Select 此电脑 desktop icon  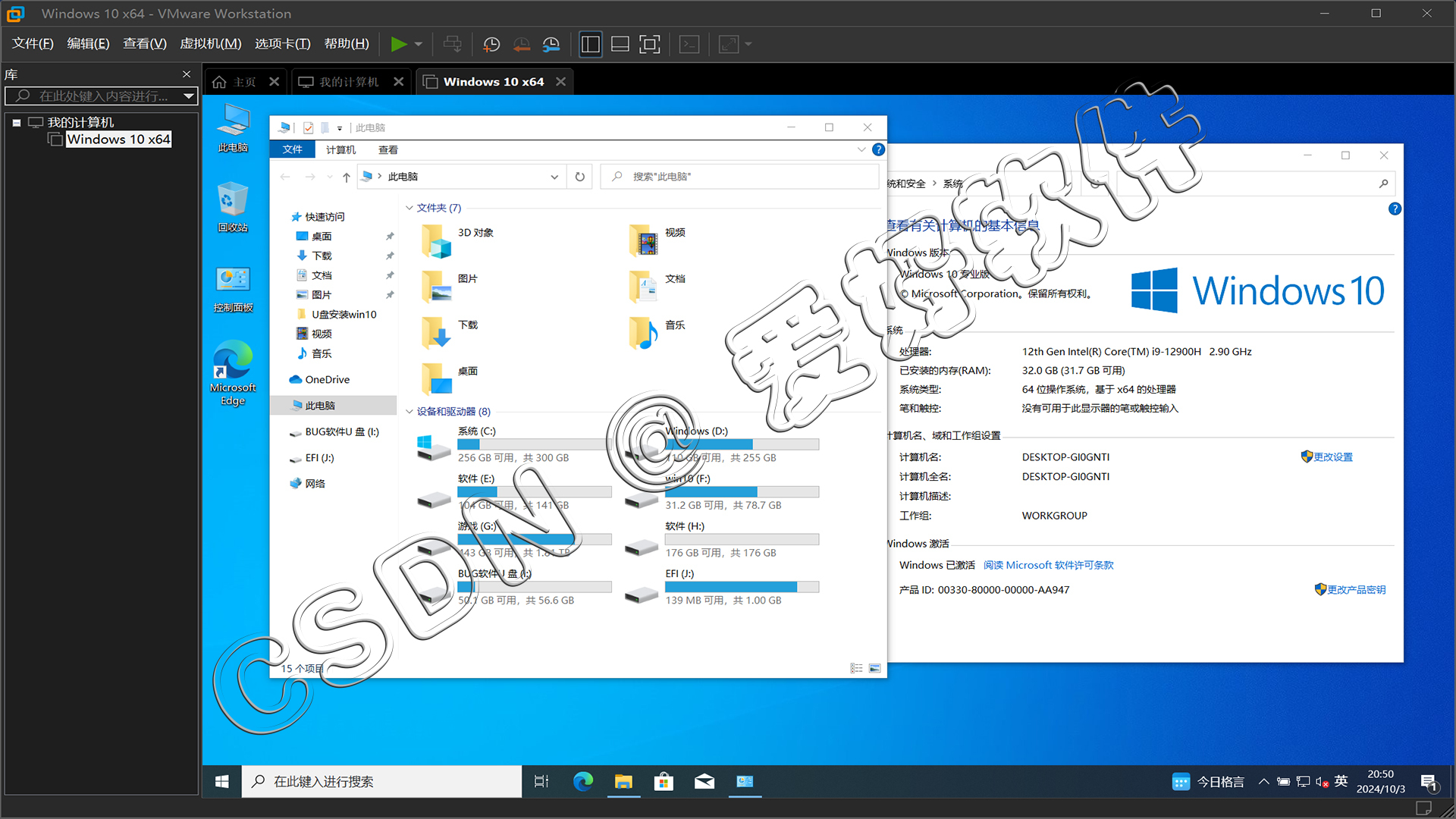tap(233, 127)
